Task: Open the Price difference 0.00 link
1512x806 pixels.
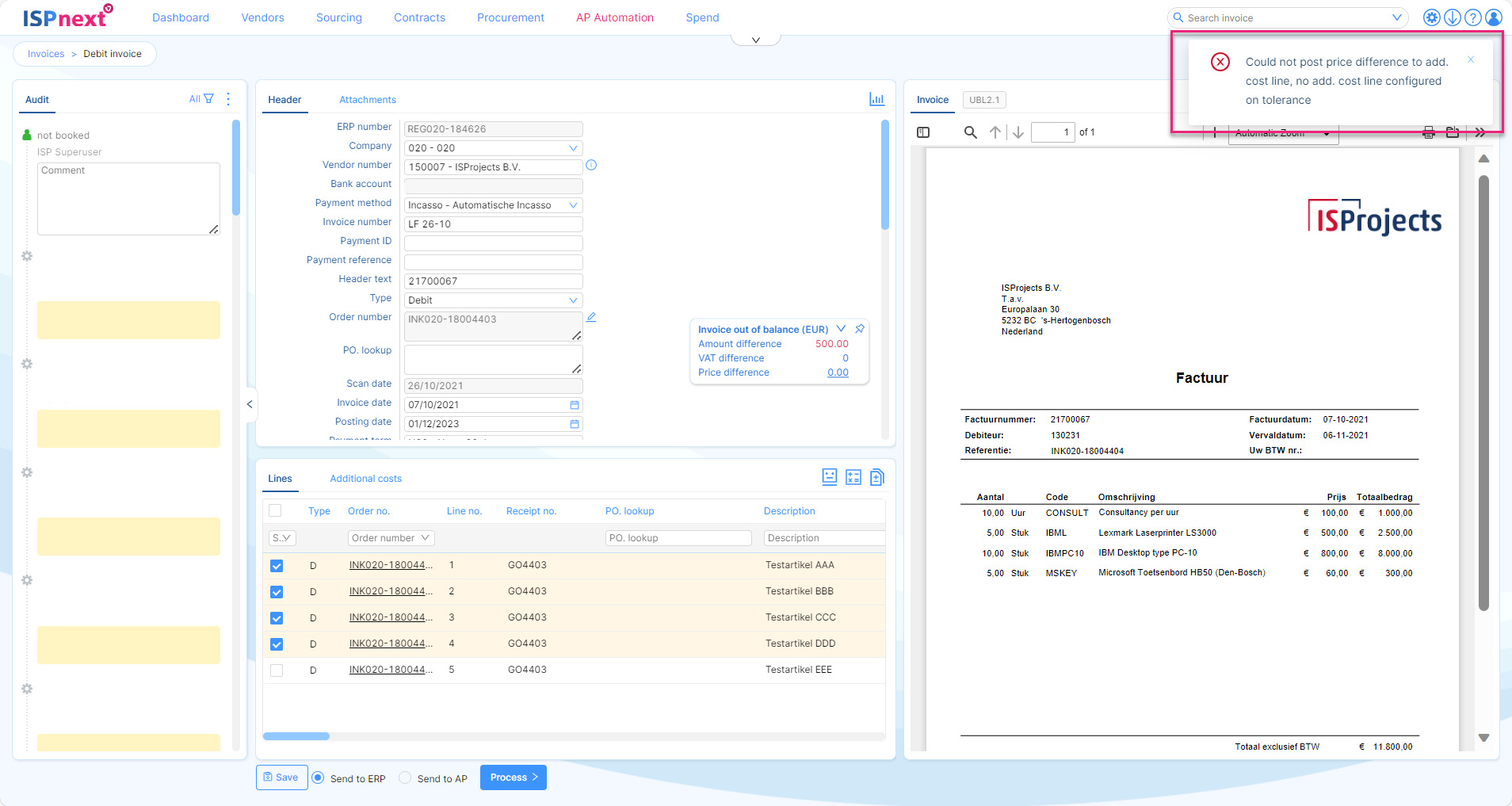Action: (838, 372)
